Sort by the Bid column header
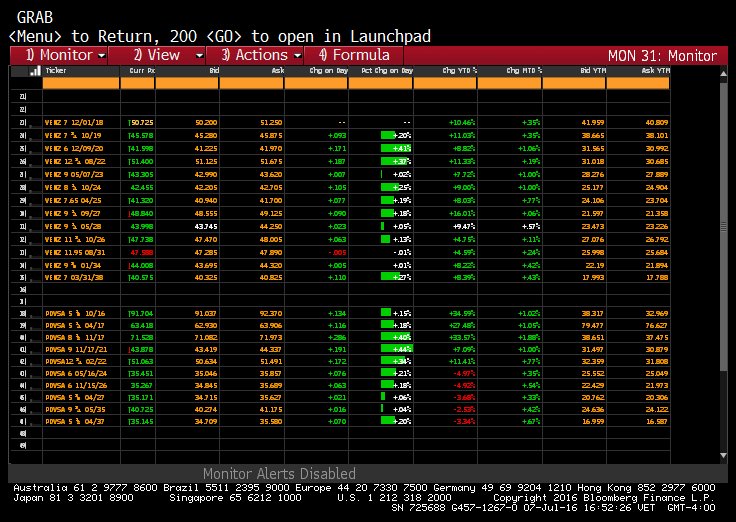 [x=214, y=70]
